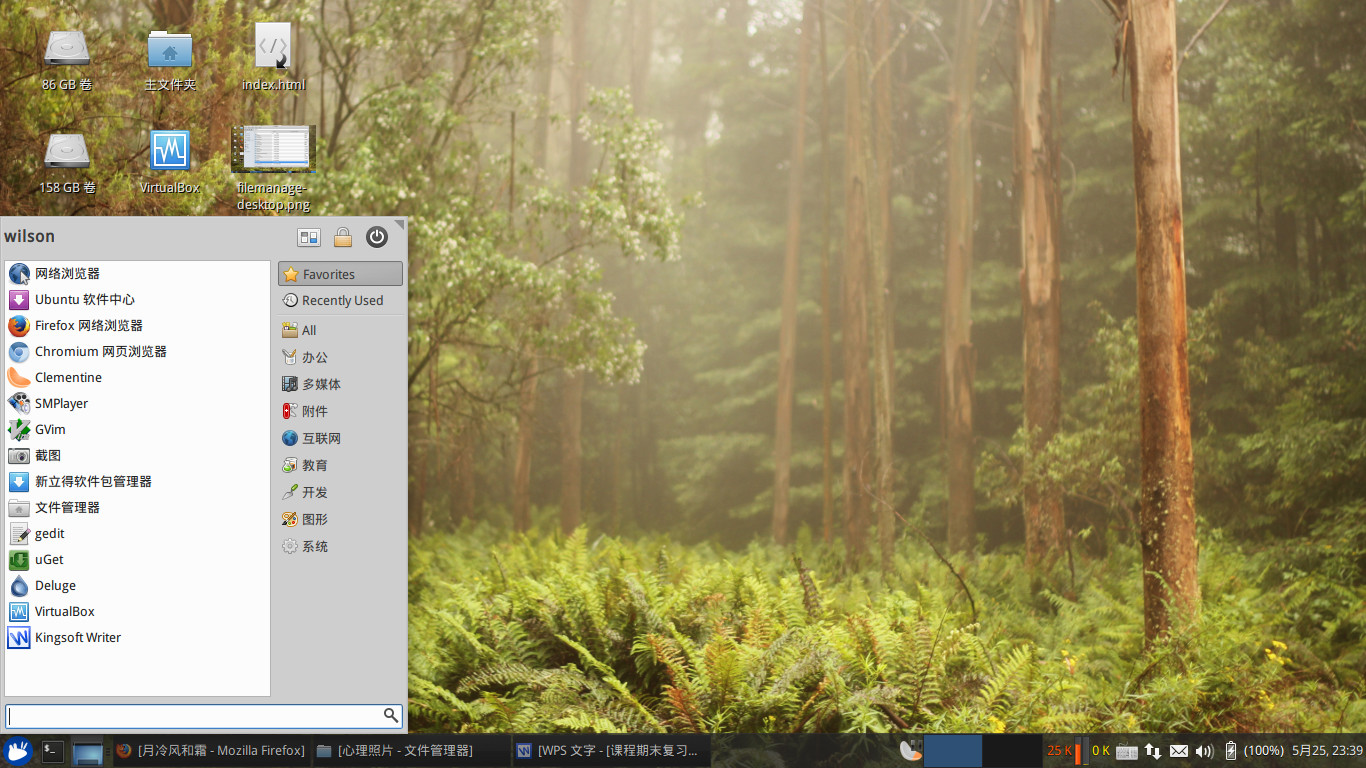
Task: Open the network connection arrows icon
Action: (x=1153, y=751)
